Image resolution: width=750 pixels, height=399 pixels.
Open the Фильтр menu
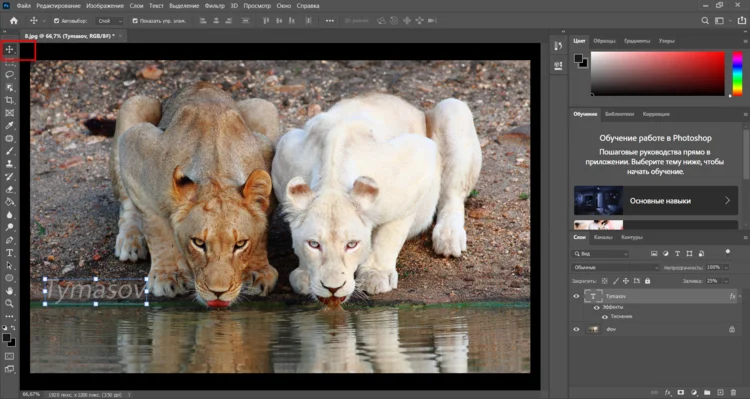(214, 6)
